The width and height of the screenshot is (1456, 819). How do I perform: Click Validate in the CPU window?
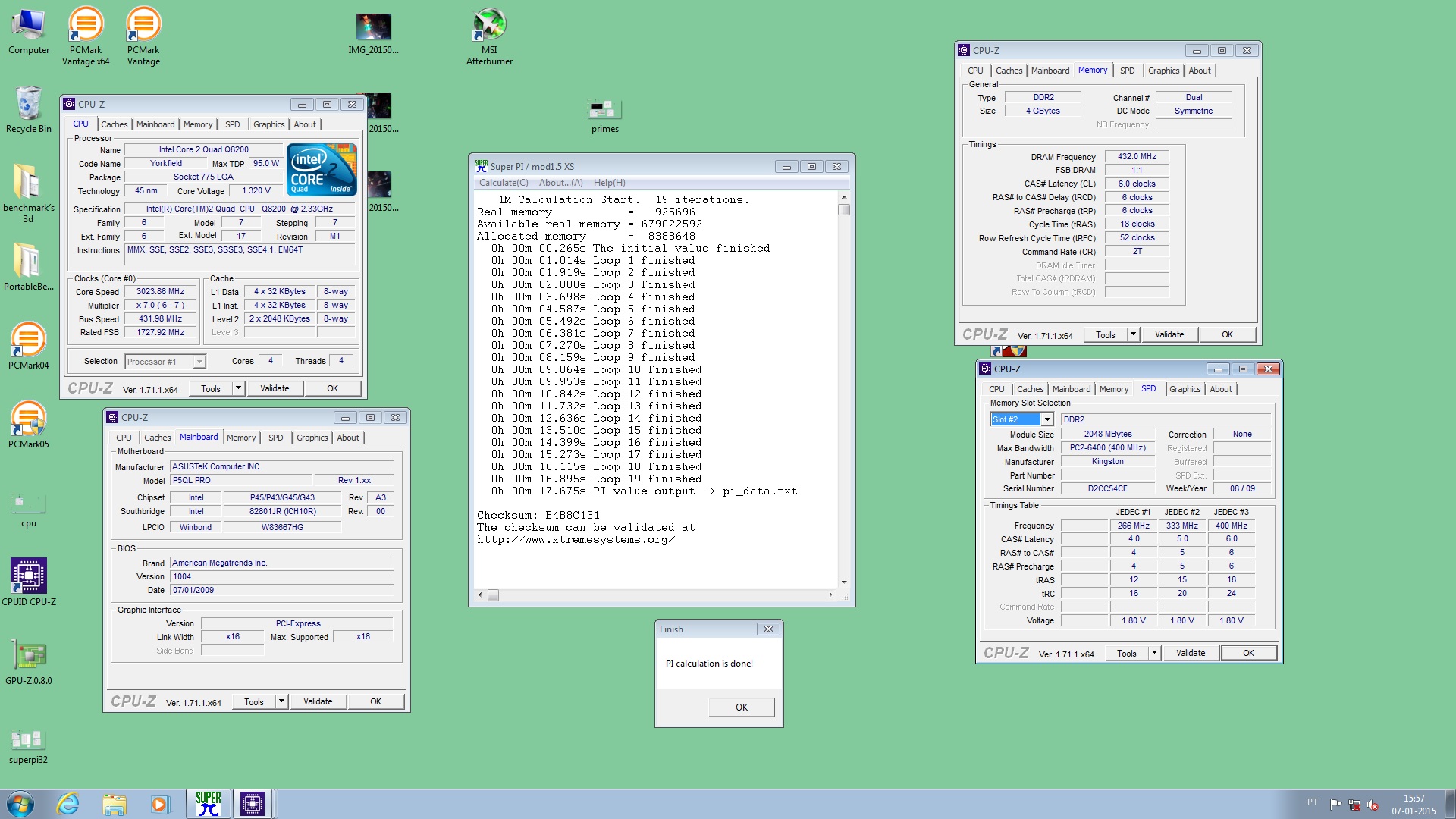click(275, 388)
